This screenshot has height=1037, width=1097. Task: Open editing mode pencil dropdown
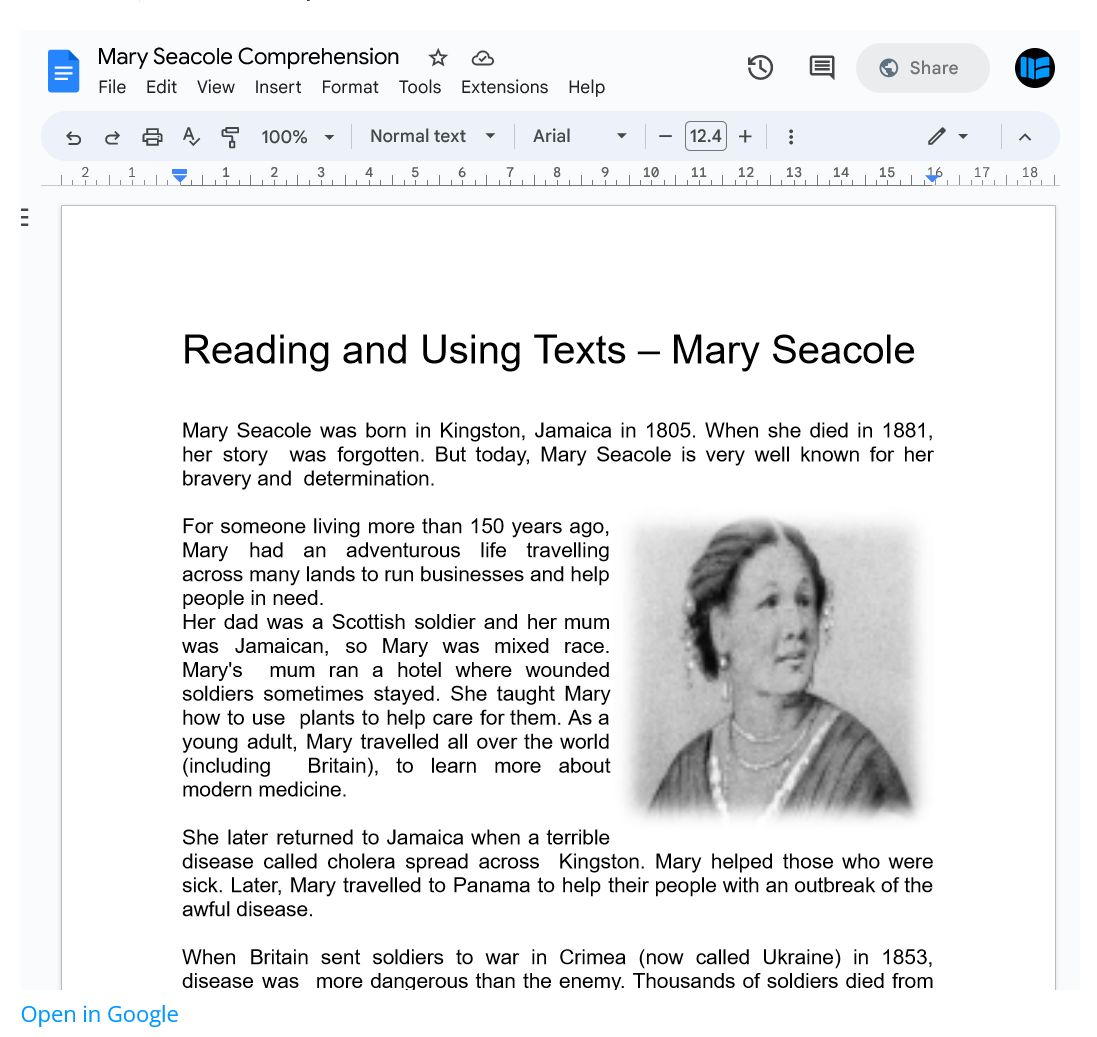click(947, 136)
